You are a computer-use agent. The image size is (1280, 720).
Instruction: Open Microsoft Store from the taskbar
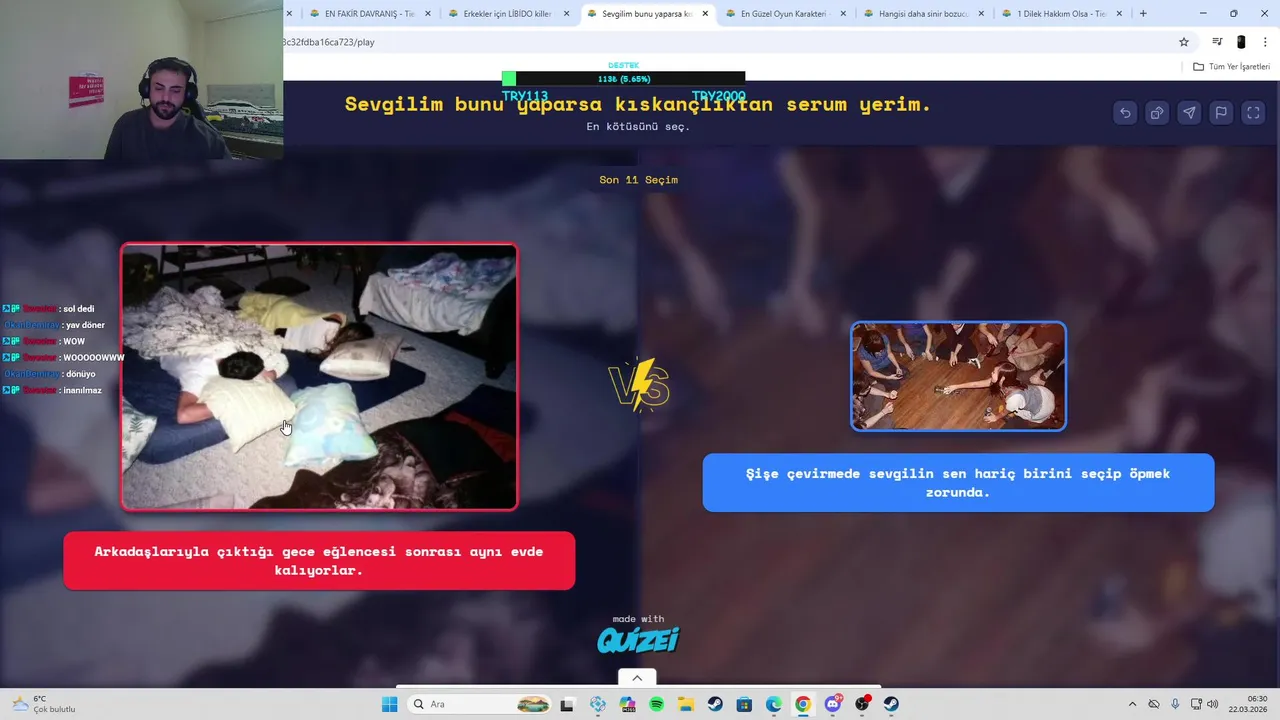[744, 704]
